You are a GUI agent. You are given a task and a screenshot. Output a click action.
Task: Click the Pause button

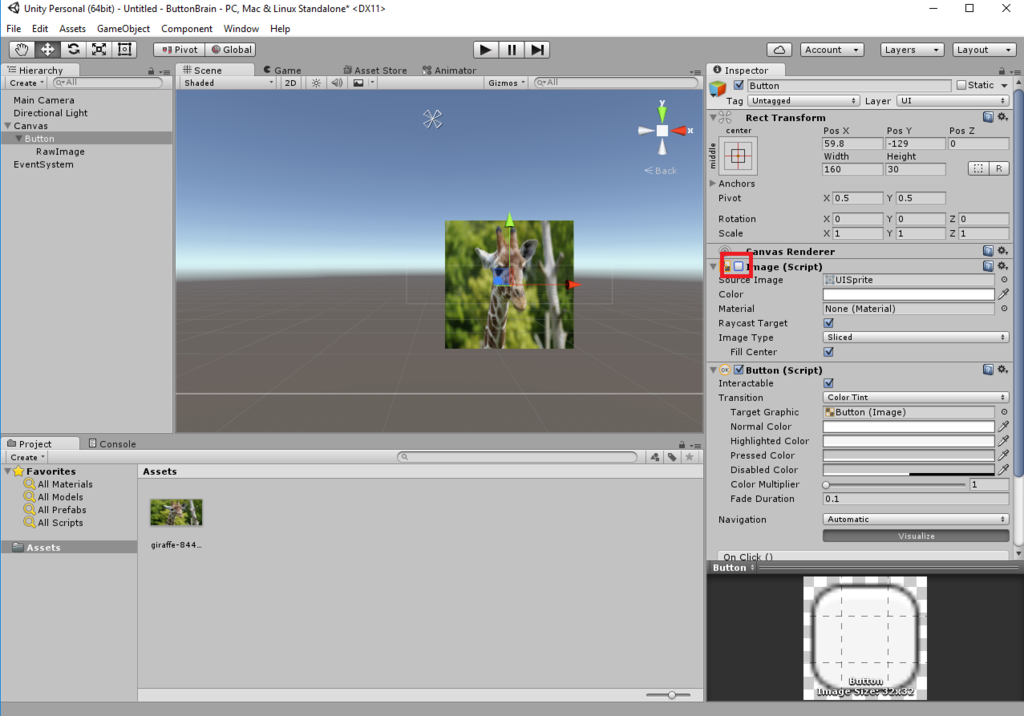511,50
